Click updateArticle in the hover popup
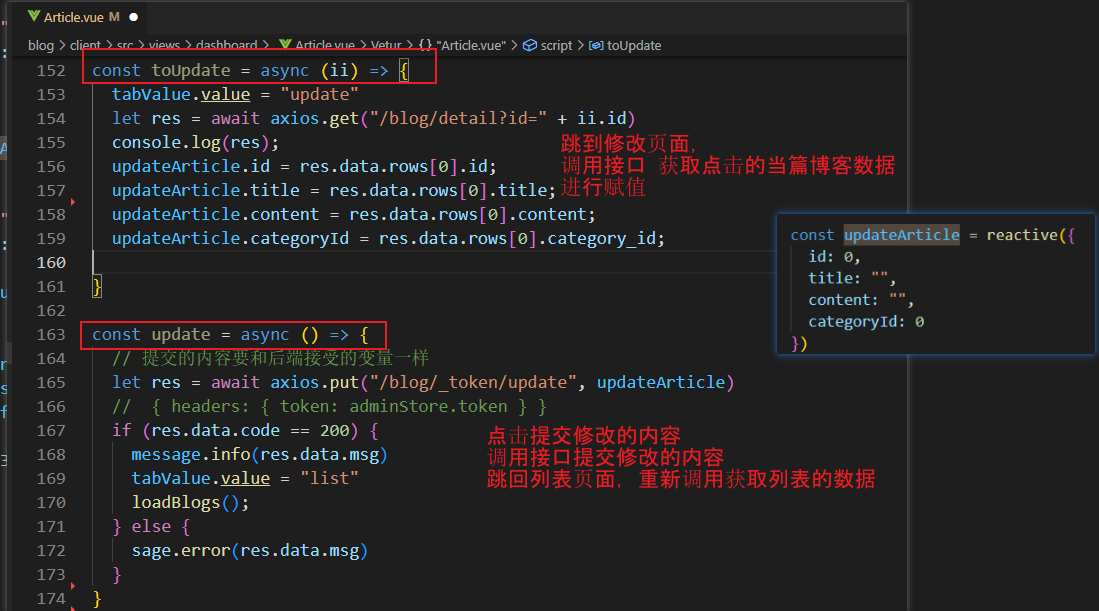Screen dimensions: 1099x611 901,235
